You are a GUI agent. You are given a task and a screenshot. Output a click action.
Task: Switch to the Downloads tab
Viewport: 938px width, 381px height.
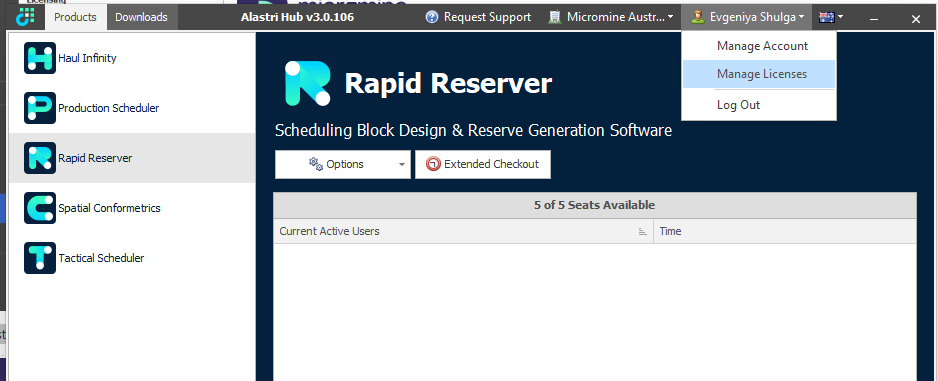click(x=142, y=17)
